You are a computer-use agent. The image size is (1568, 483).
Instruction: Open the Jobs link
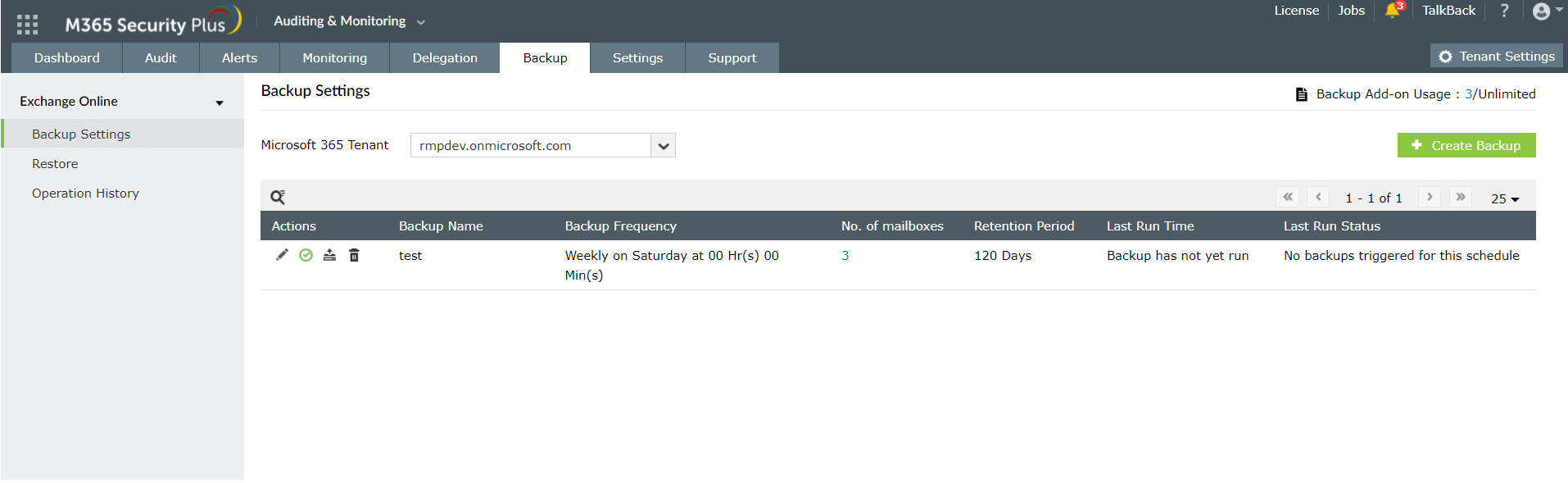(x=1351, y=11)
